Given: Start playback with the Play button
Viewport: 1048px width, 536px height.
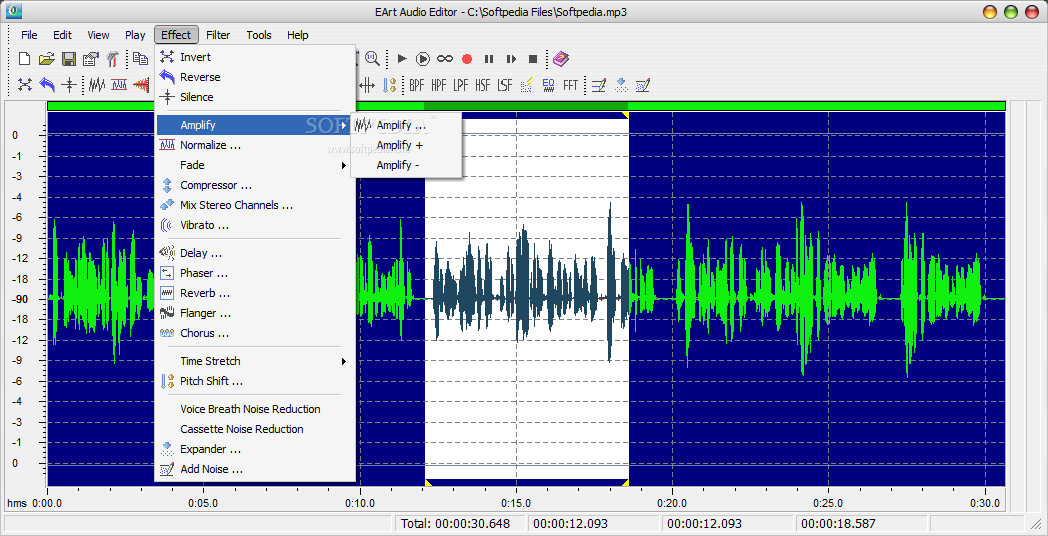Looking at the screenshot, I should click(x=402, y=59).
